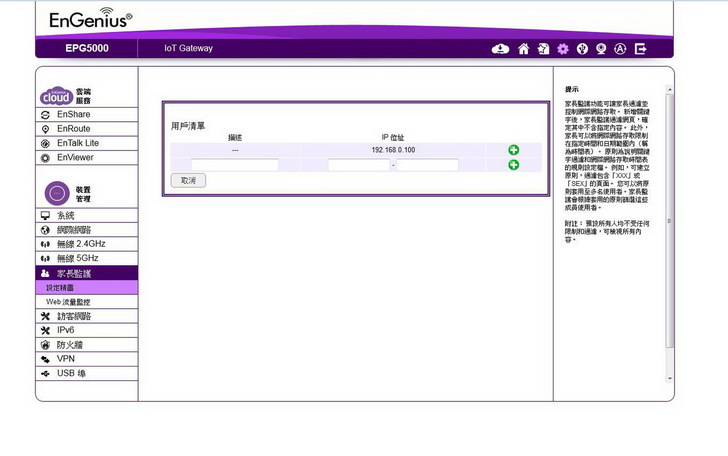The image size is (728, 456).
Task: Log out using the exit icon
Action: pyautogui.click(x=641, y=49)
